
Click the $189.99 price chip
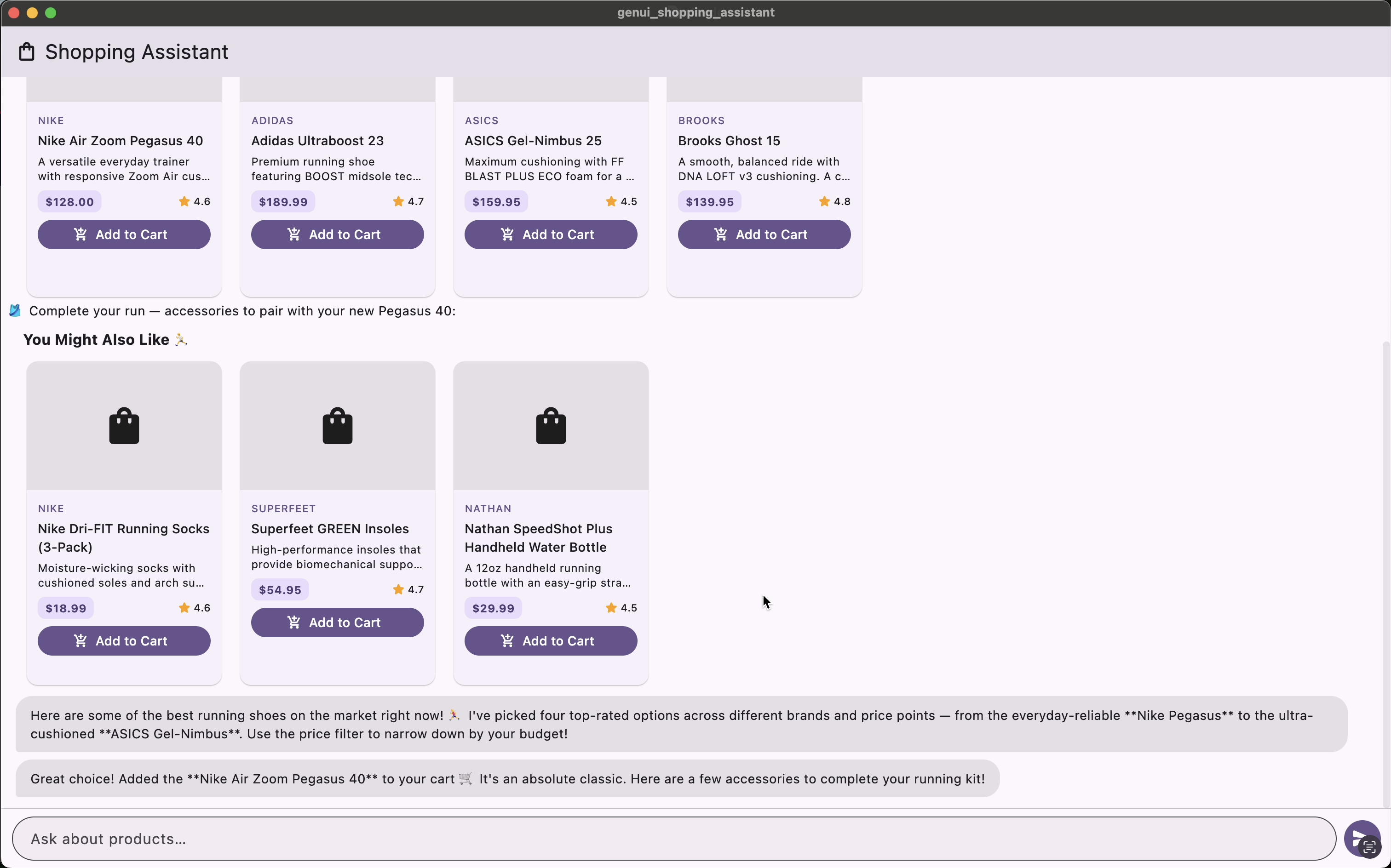[x=283, y=202]
